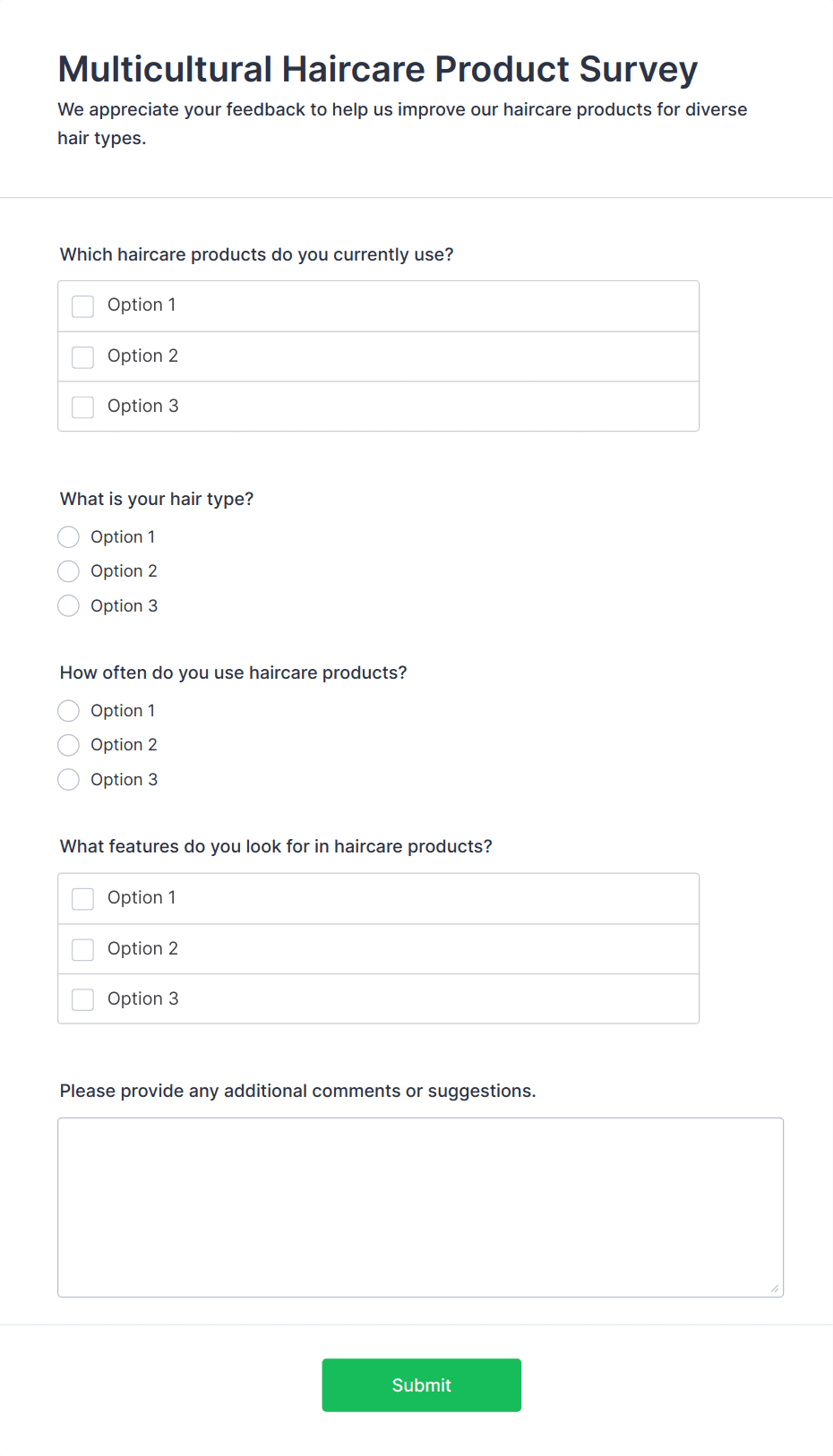
Task: Check Option 1 under currently used haircare products
Action: [83, 306]
